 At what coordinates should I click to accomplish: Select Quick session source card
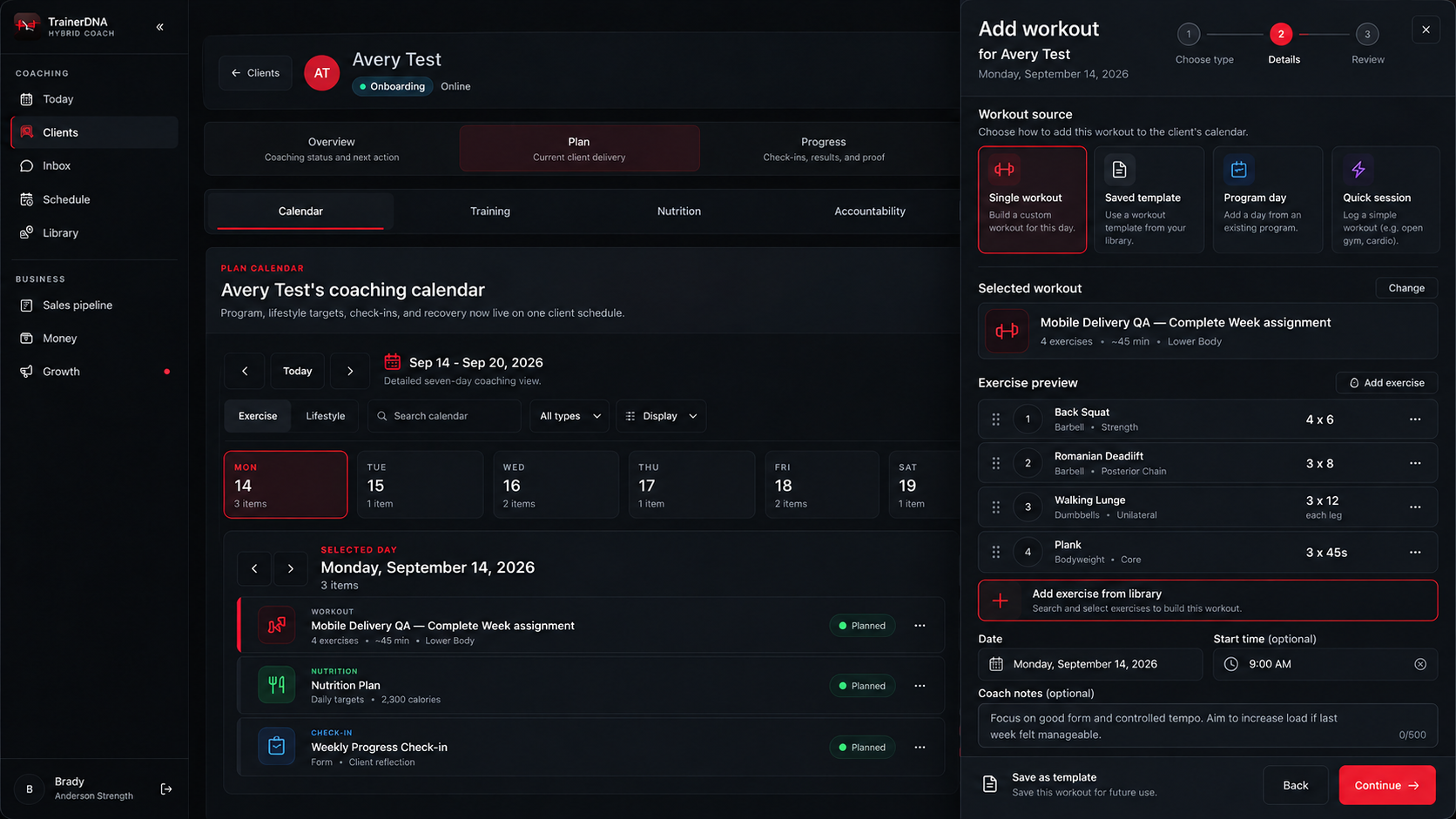1385,199
